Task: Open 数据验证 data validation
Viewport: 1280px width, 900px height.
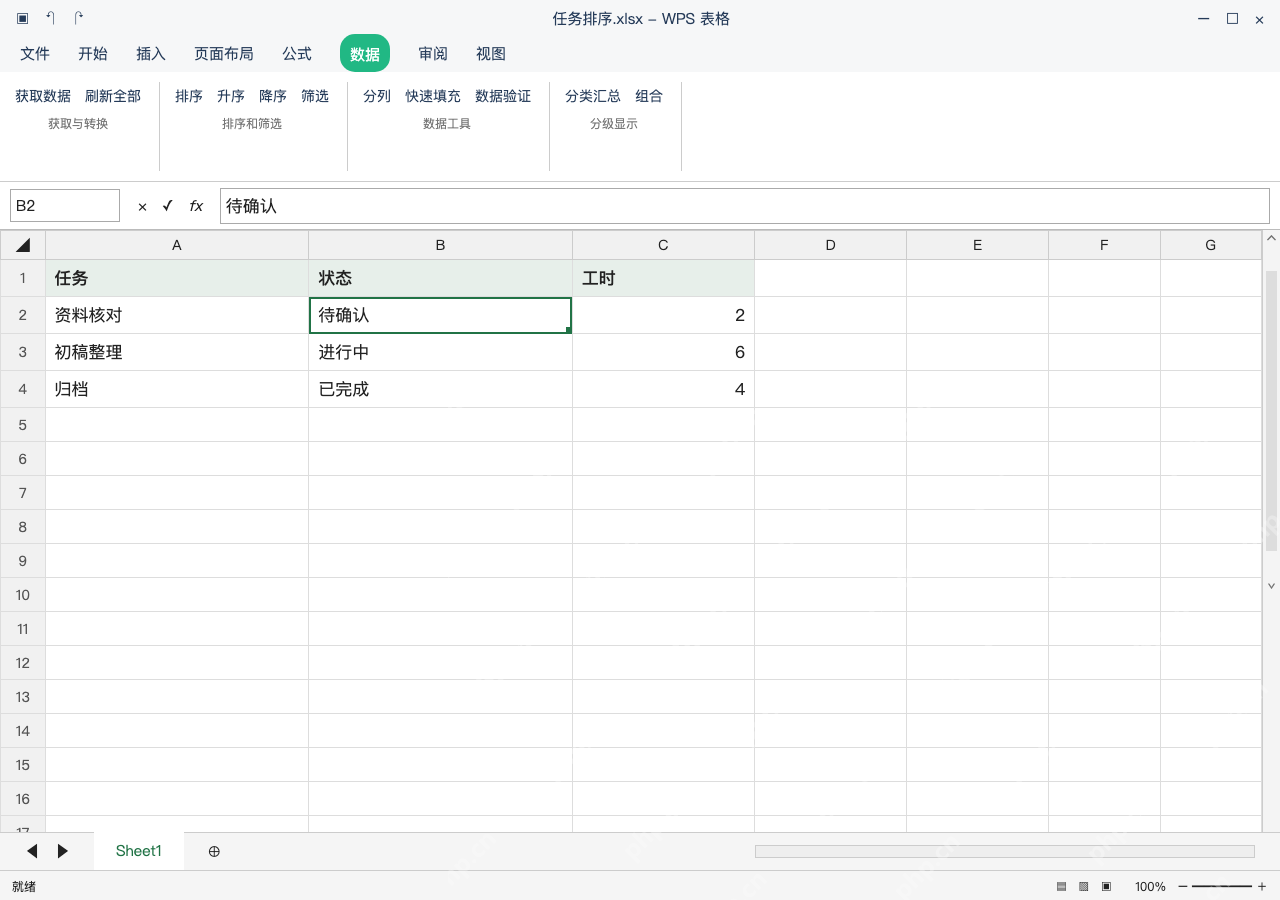Action: 503,96
